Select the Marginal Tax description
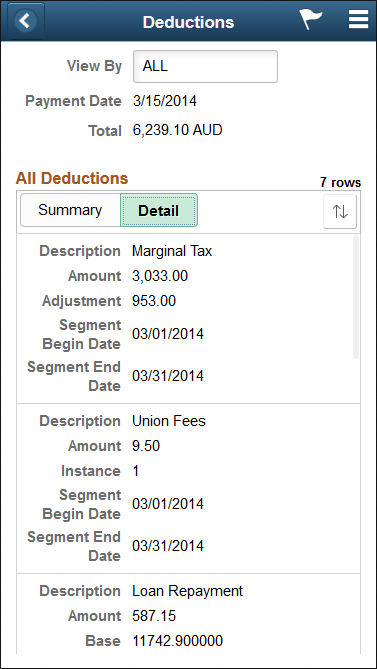Viewport: 377px width, 669px height. pyautogui.click(x=172, y=251)
